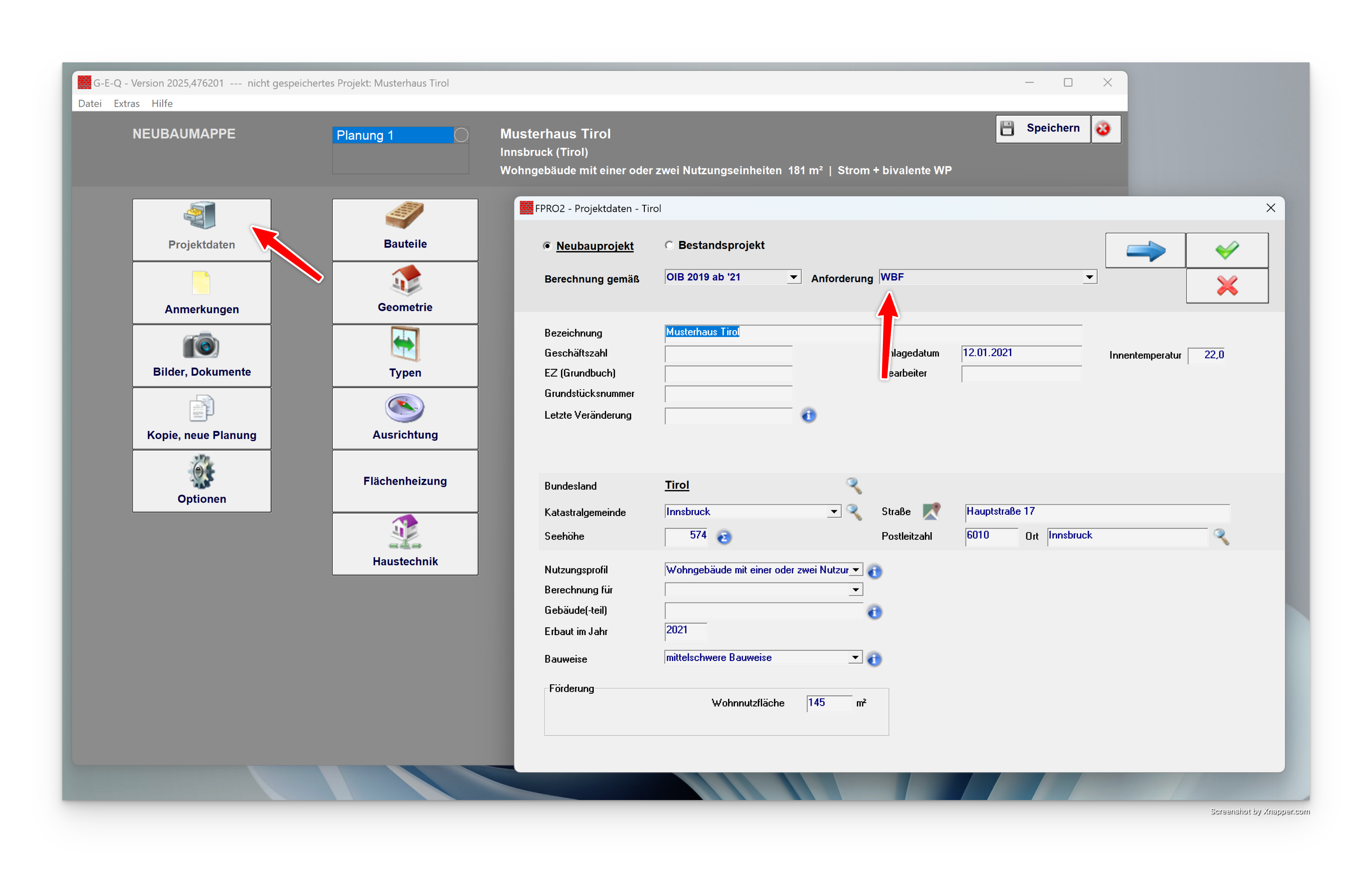Click the Seehöhe field showing 574

click(686, 537)
